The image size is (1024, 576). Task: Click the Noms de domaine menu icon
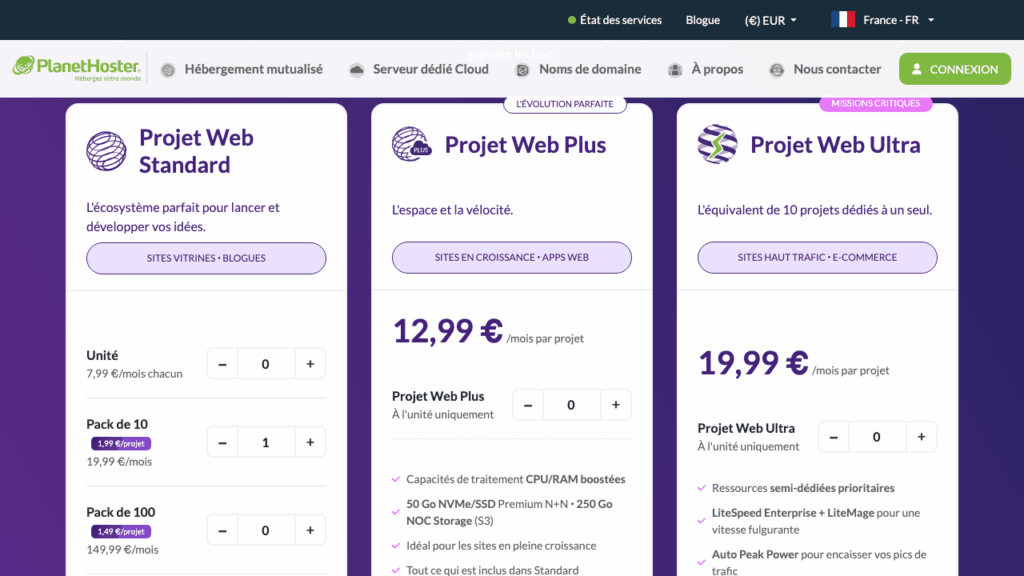[522, 70]
